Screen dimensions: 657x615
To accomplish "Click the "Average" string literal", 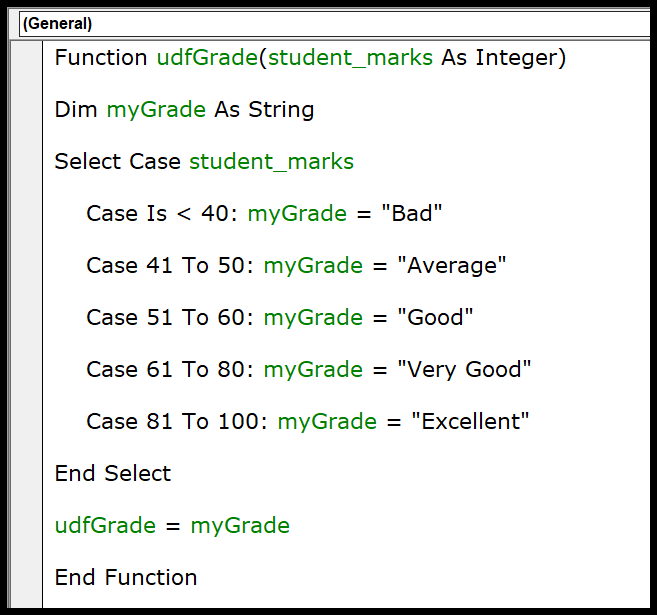I will tap(452, 266).
